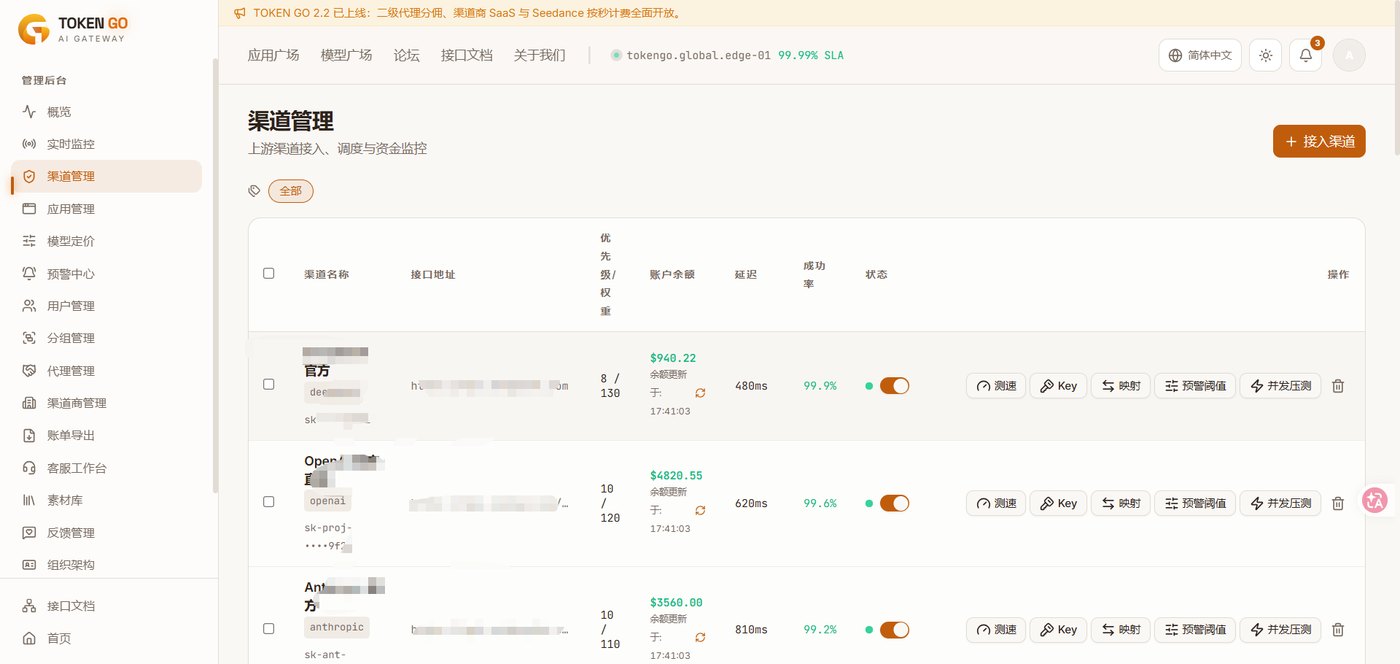Click the floating translate icon at right edge
1400x664 pixels.
pyautogui.click(x=1375, y=500)
